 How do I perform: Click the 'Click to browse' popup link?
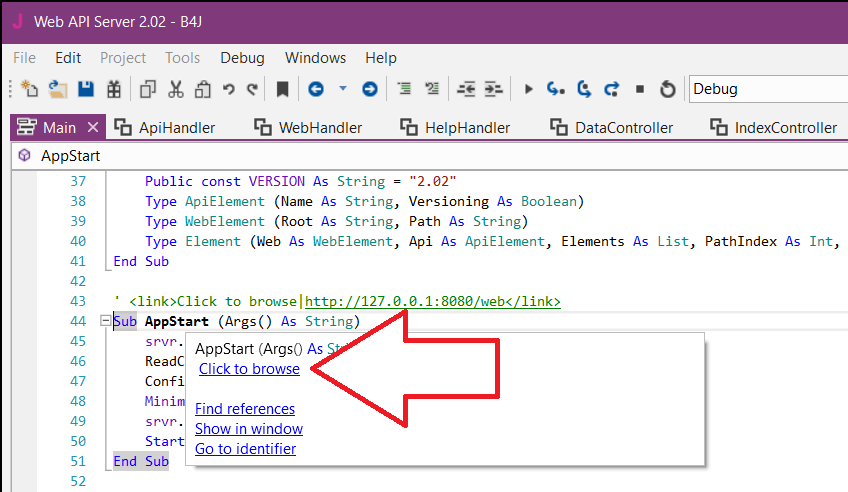pyautogui.click(x=249, y=369)
